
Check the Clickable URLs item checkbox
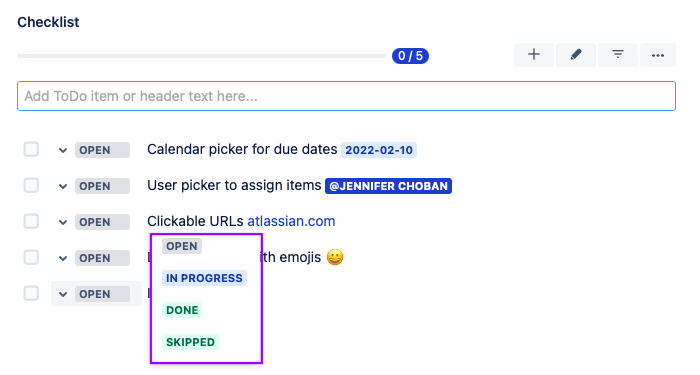[x=31, y=221]
